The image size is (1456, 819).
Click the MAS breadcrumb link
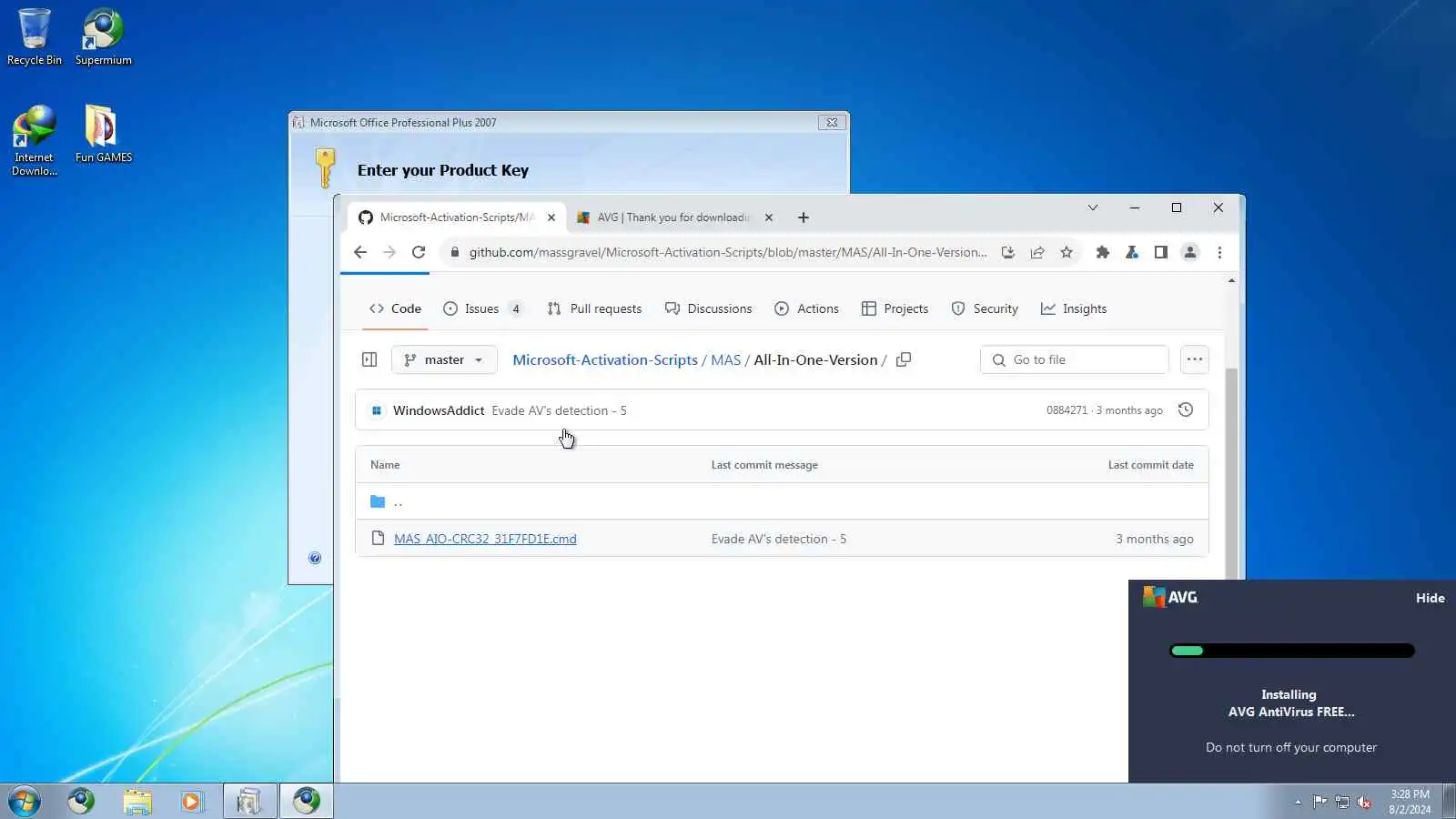click(725, 359)
